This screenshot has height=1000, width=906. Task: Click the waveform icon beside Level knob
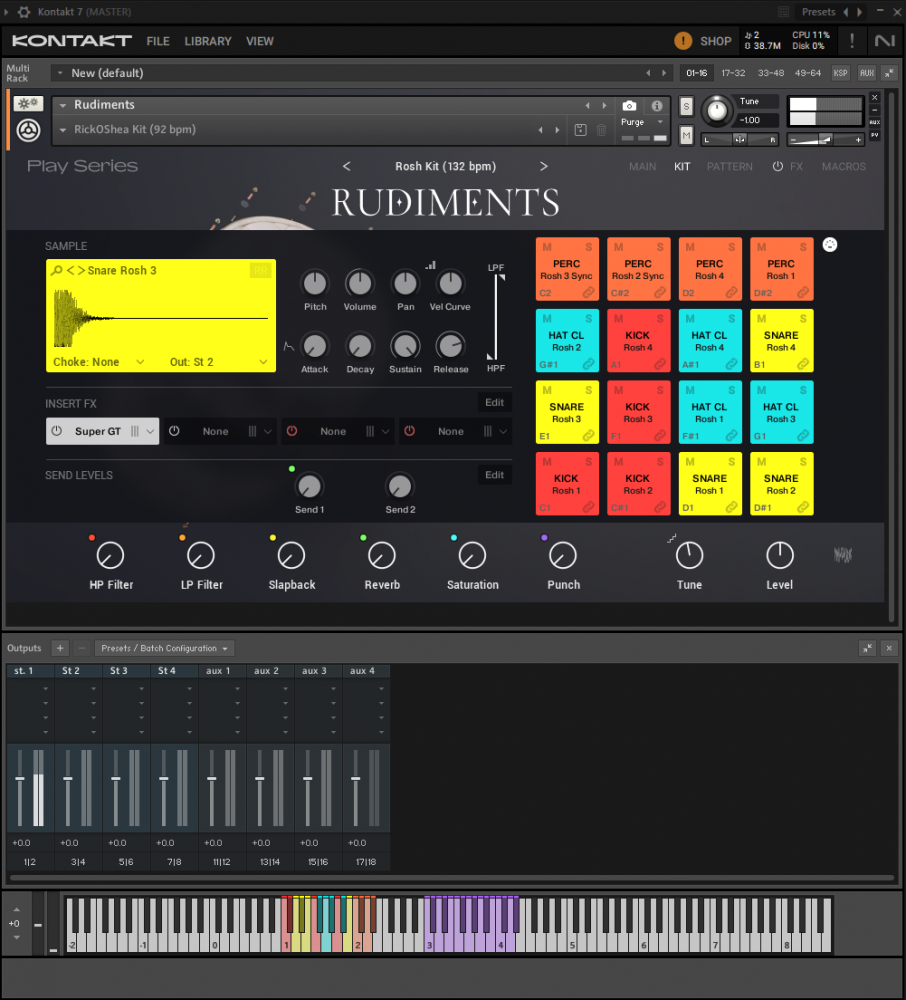tap(842, 555)
